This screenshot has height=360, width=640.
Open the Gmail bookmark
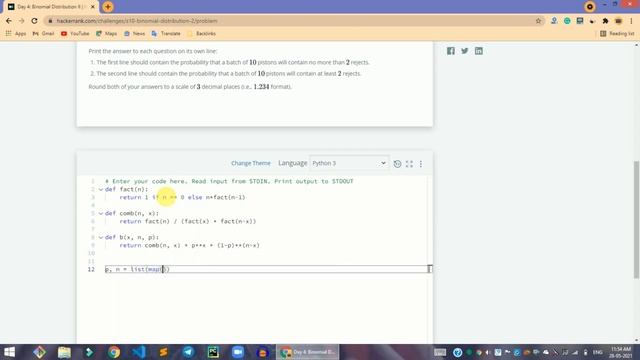click(x=43, y=33)
